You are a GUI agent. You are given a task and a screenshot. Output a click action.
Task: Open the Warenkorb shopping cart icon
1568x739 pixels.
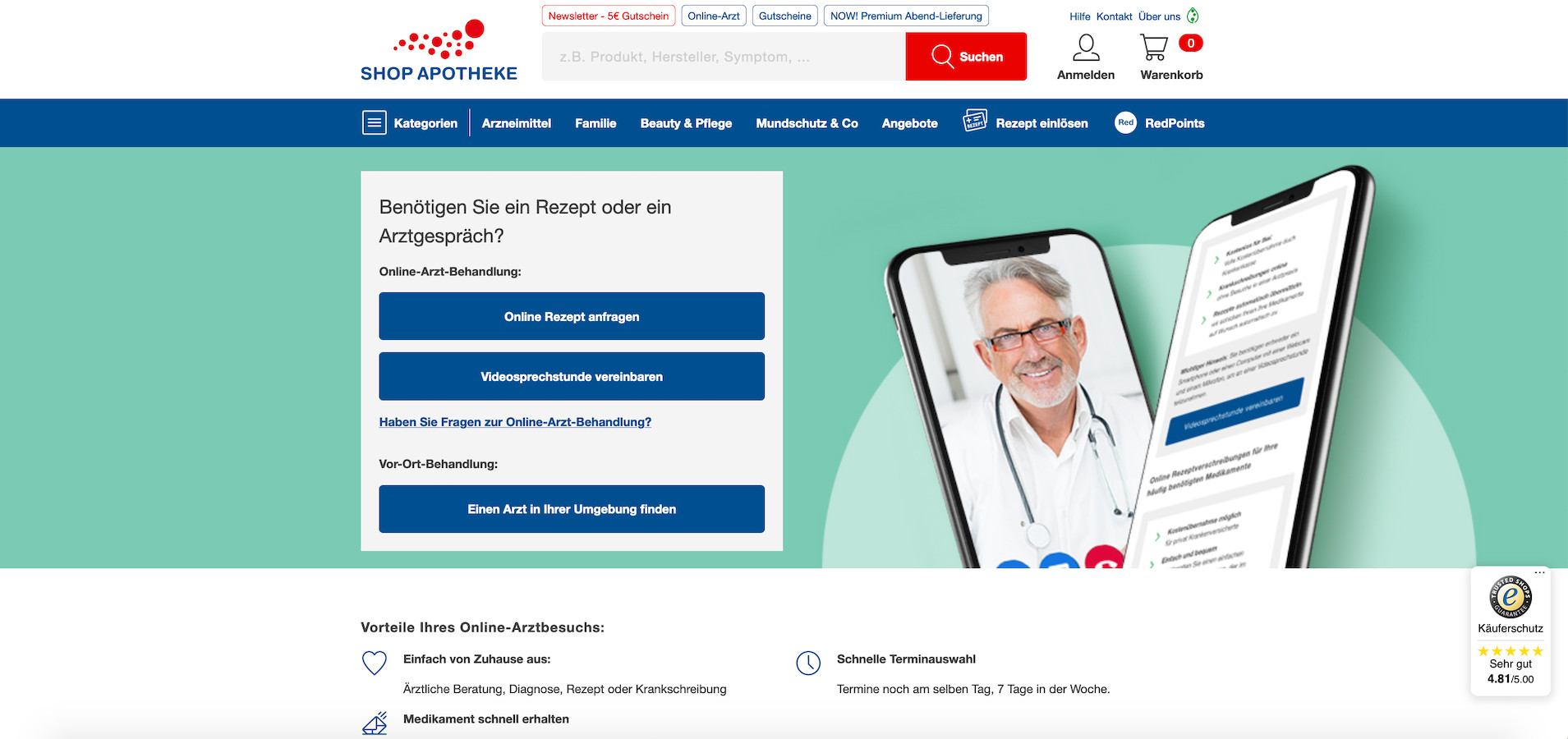[x=1154, y=48]
